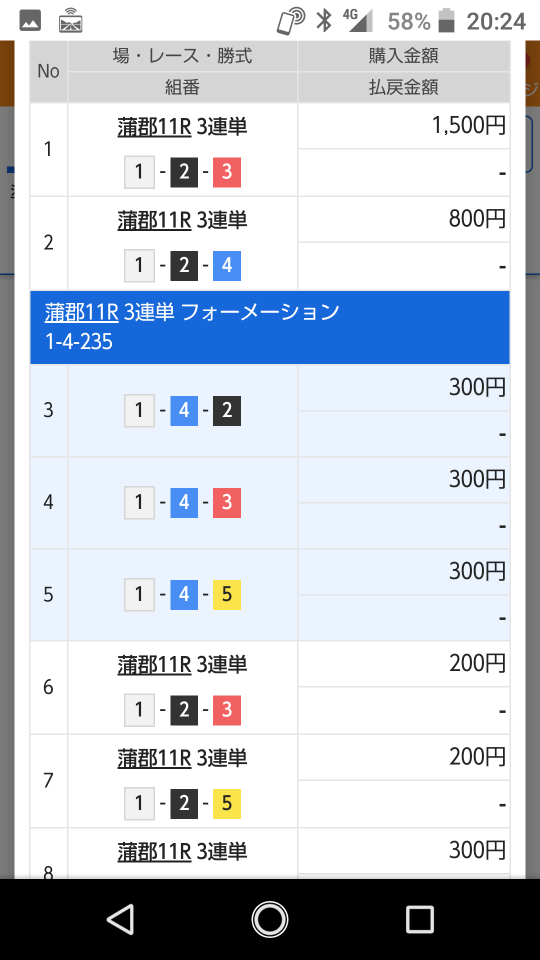Select the 購入金額 column header

click(x=403, y=56)
